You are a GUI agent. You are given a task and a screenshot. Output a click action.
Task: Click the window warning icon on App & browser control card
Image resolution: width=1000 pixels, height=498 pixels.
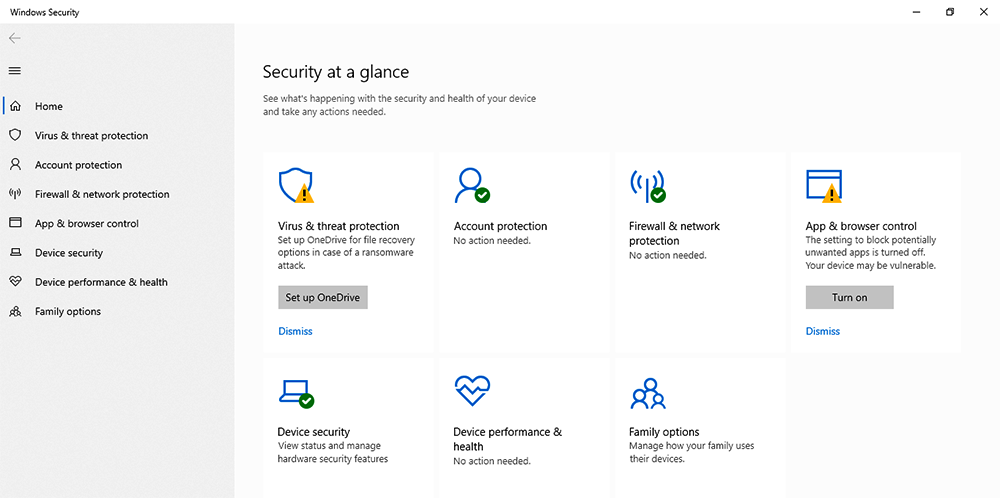pyautogui.click(x=824, y=186)
